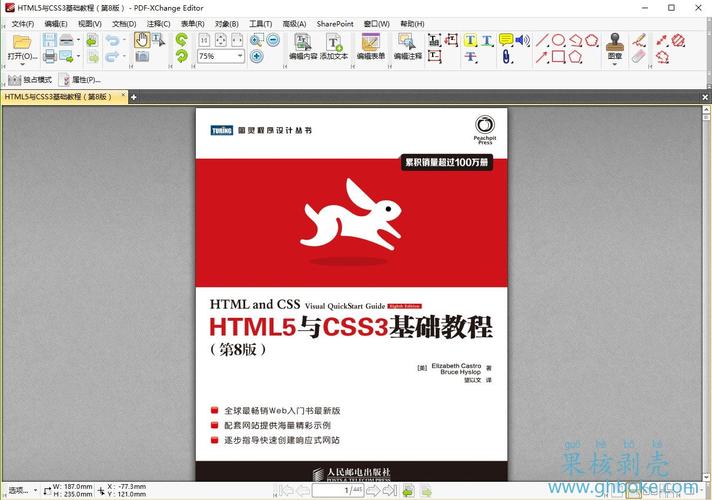Select the Typewriter tool
The height and width of the screenshot is (500, 712).
coord(435,40)
